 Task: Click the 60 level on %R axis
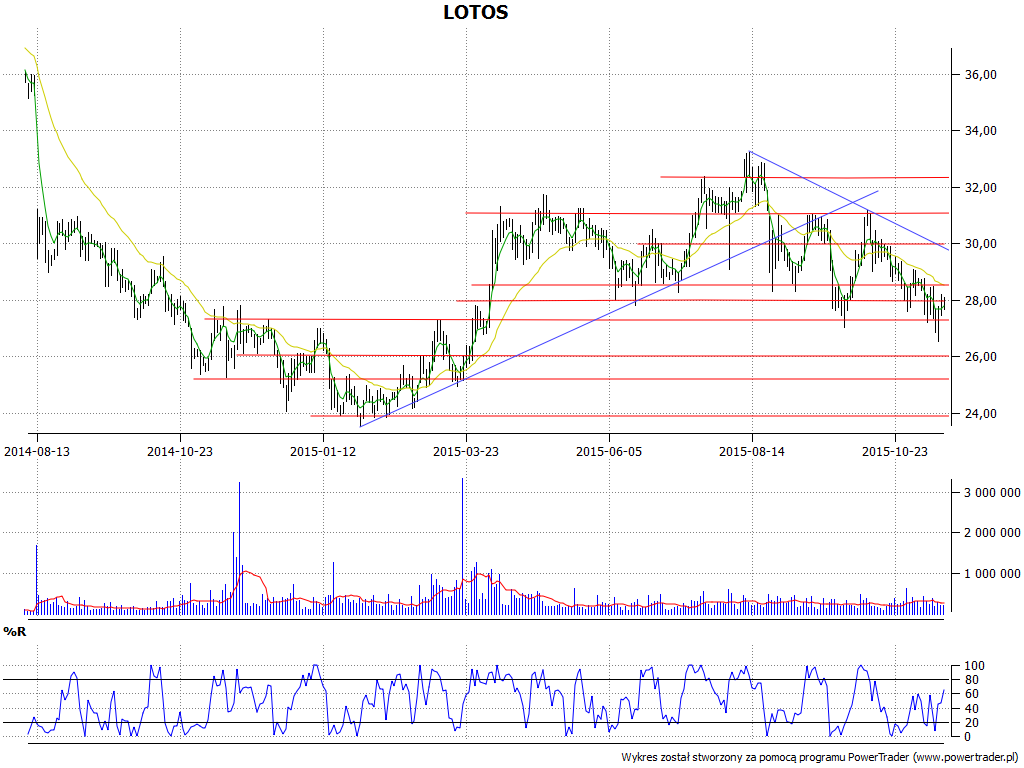tap(972, 694)
